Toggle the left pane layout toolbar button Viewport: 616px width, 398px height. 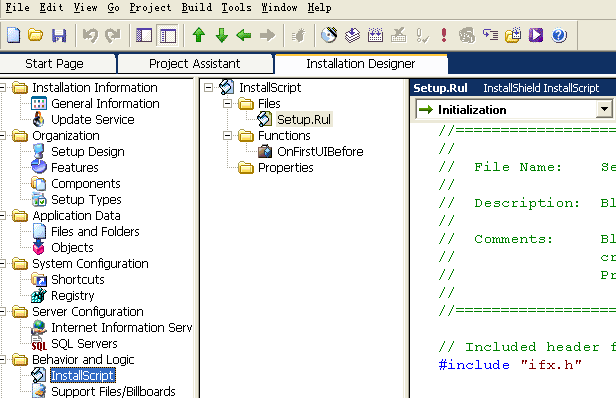(144, 35)
